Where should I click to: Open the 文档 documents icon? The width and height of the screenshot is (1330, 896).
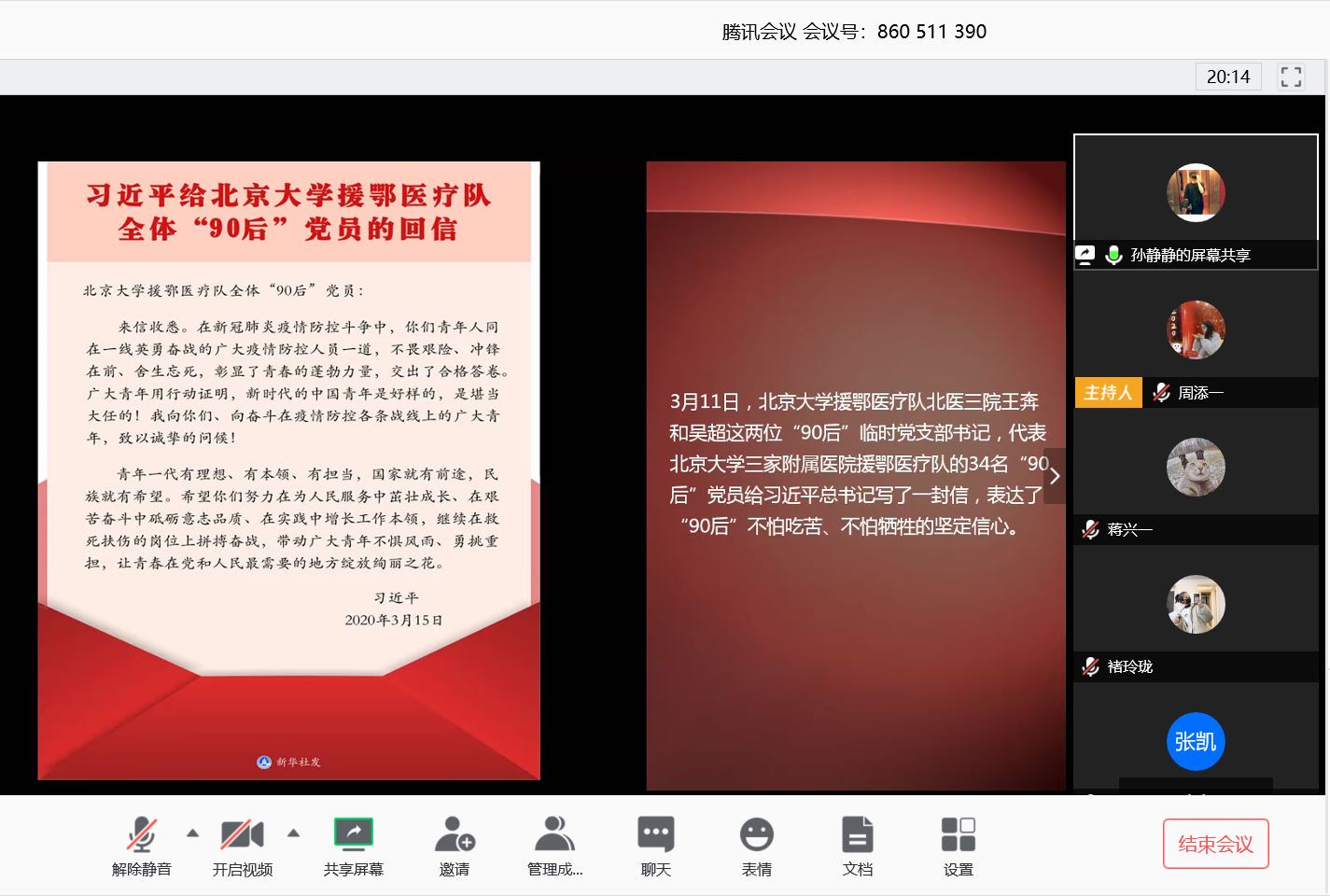857,833
